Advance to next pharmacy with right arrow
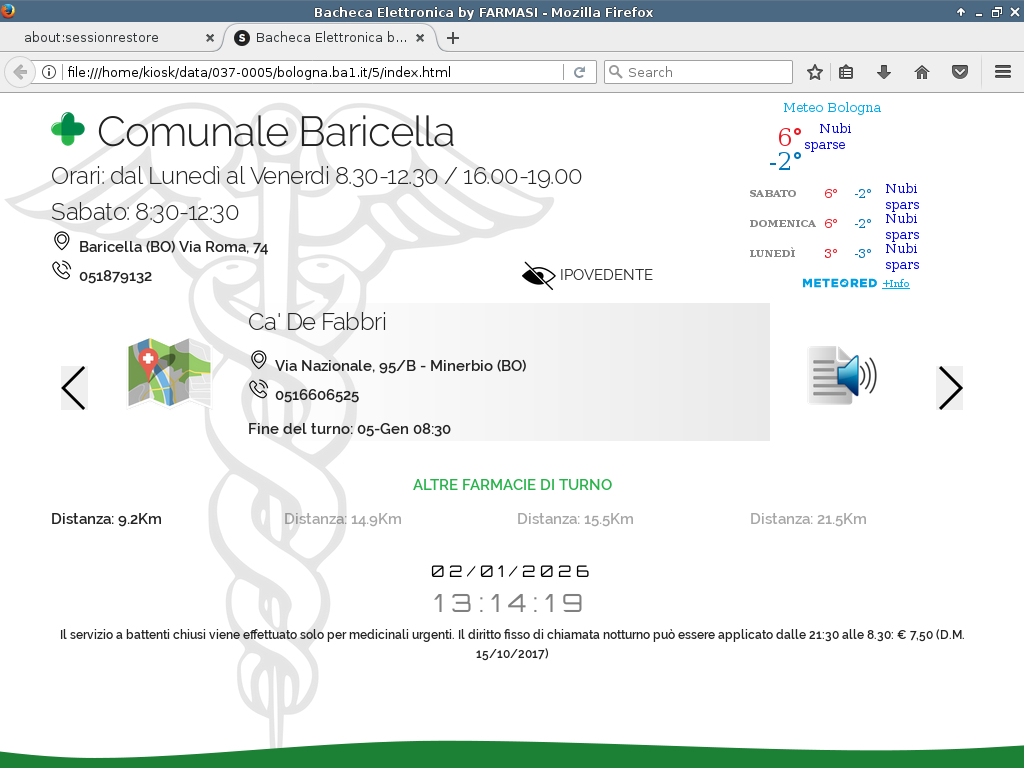The width and height of the screenshot is (1024, 768). (x=949, y=388)
